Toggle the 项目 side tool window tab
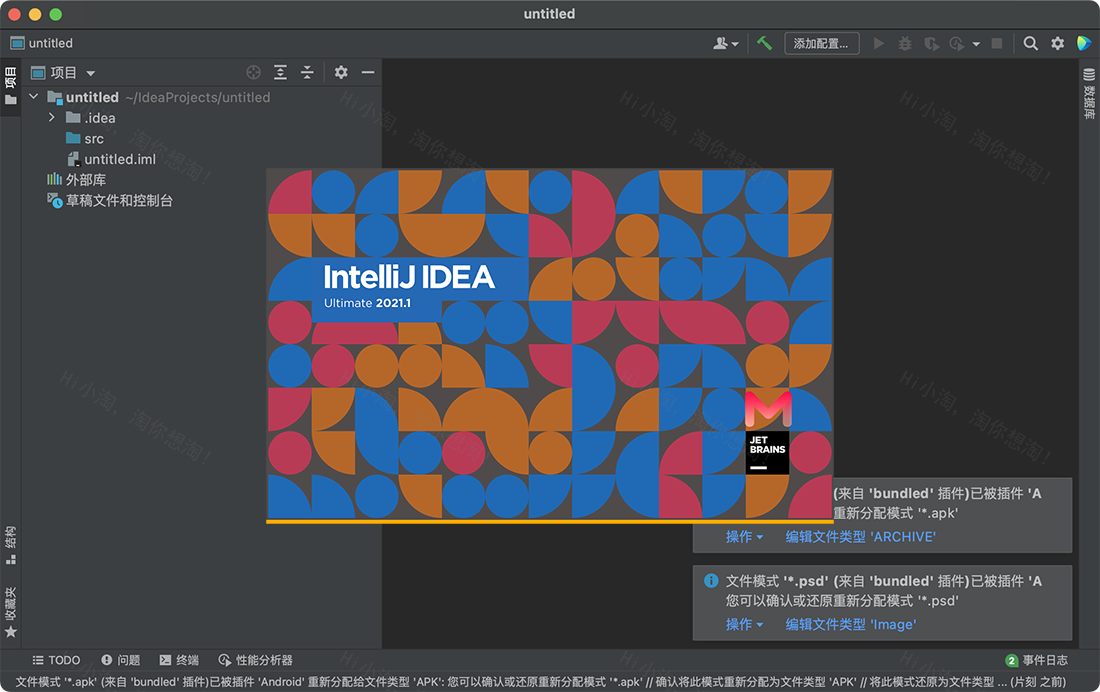This screenshot has height=692, width=1100. tap(11, 86)
